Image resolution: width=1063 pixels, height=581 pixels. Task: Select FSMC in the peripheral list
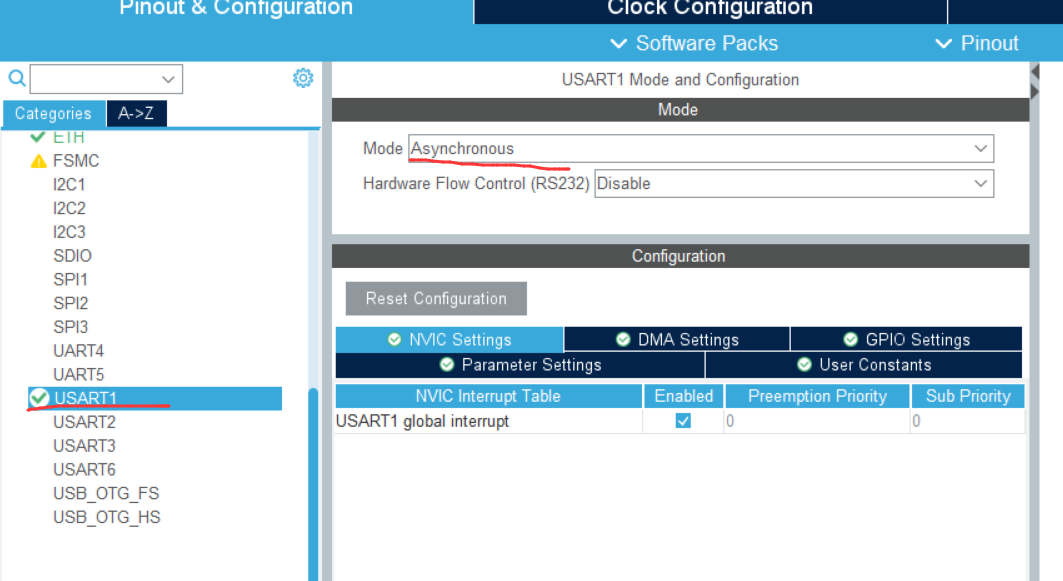point(76,161)
